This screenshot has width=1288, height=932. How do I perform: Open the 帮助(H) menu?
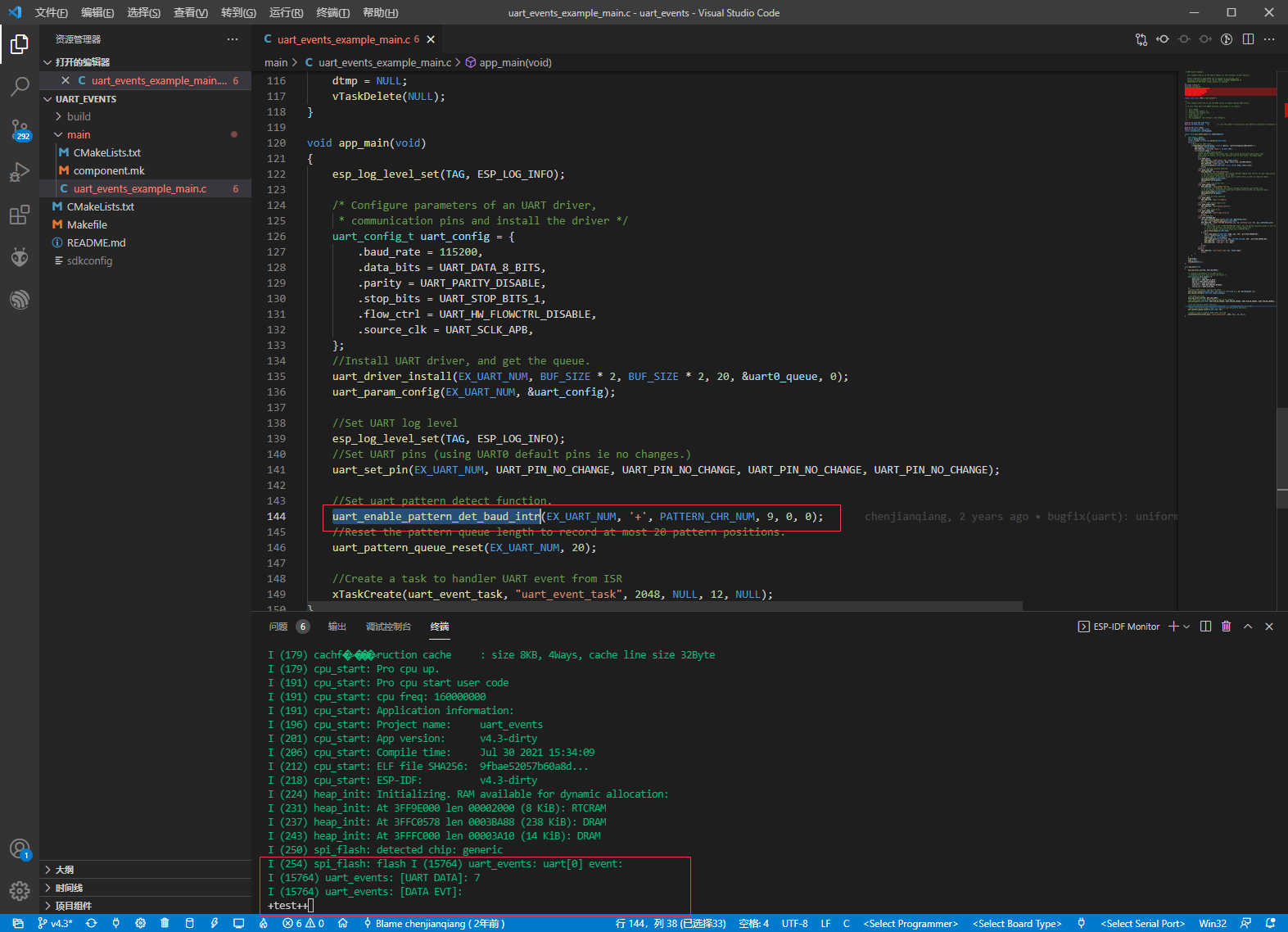[x=380, y=12]
